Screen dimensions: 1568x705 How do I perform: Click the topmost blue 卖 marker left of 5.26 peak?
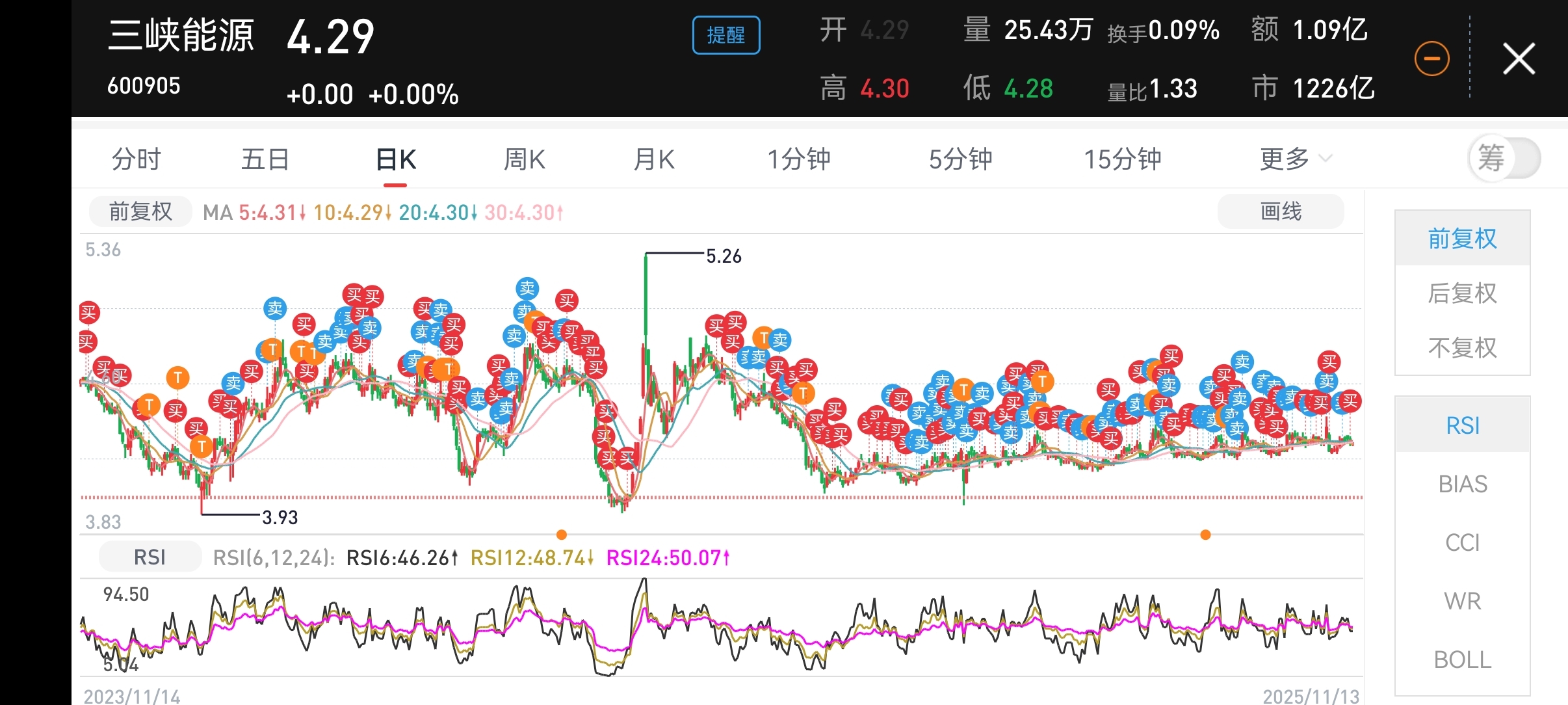coord(527,288)
